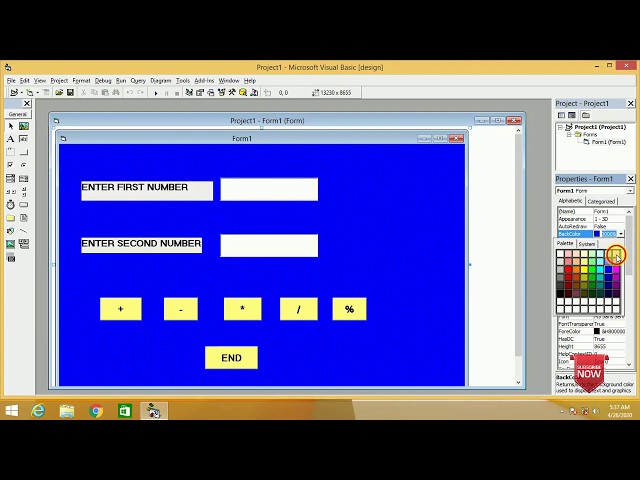
Task: Collapse the Forms folder node
Action: (569, 135)
